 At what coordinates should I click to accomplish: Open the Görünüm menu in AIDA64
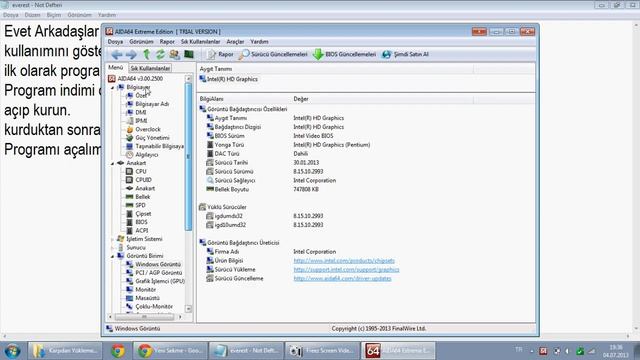coord(141,42)
